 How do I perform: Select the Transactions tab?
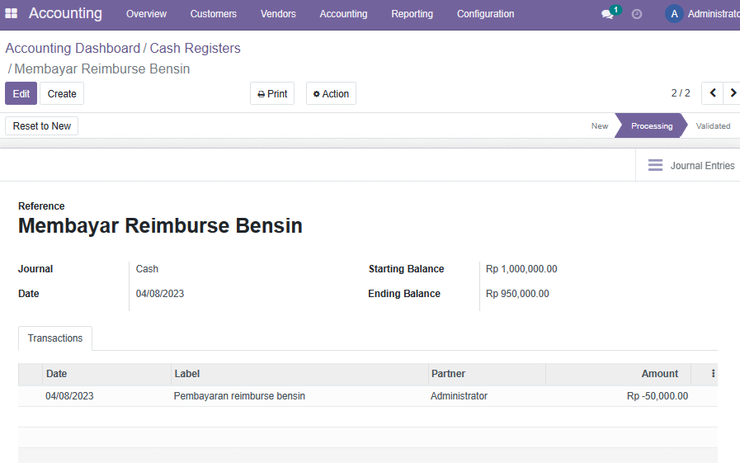click(55, 338)
